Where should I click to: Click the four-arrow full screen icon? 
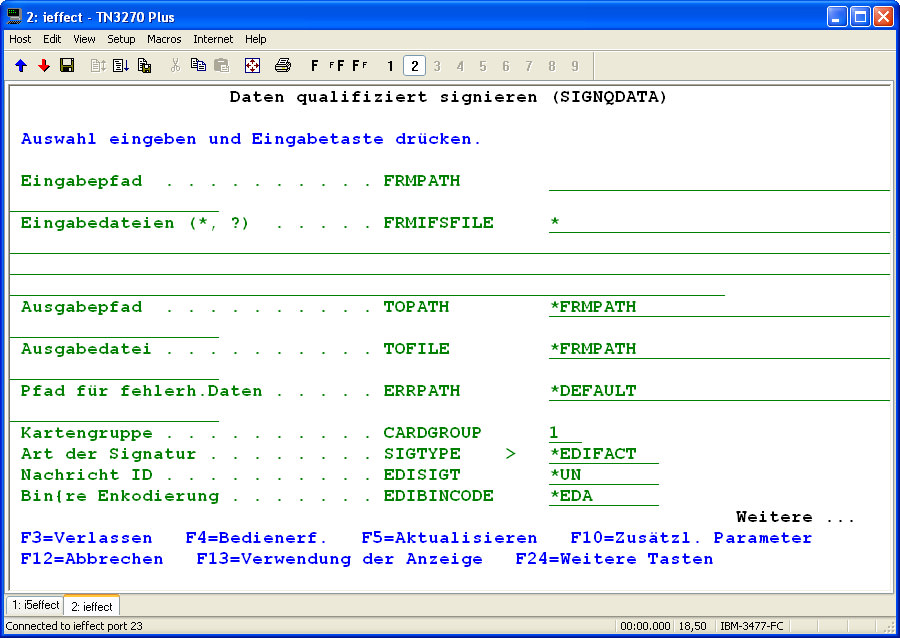pos(252,66)
